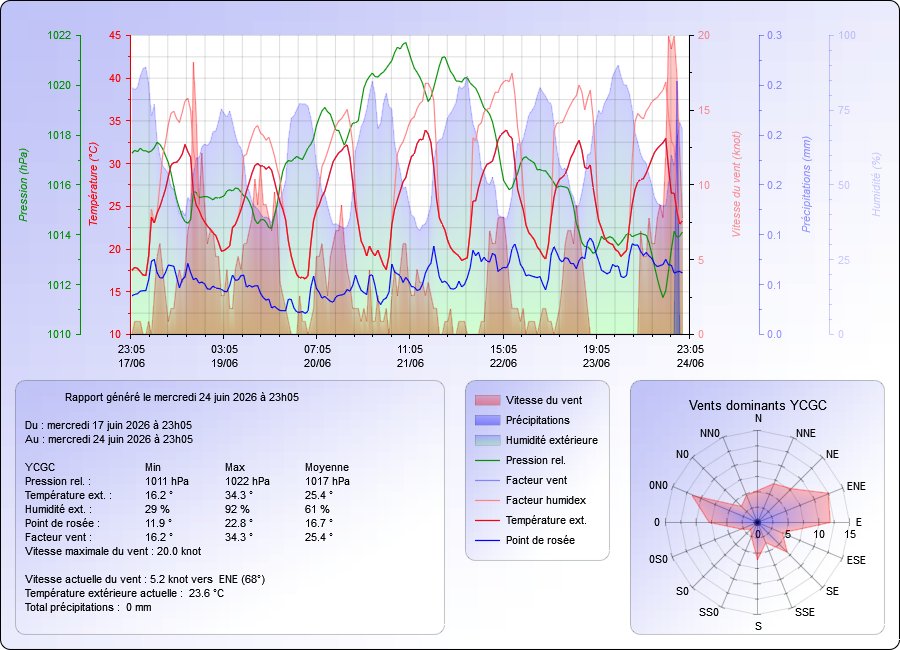Image resolution: width=900 pixels, height=650 pixels.
Task: Click the Précipitations legend color swatch
Action: click(487, 420)
